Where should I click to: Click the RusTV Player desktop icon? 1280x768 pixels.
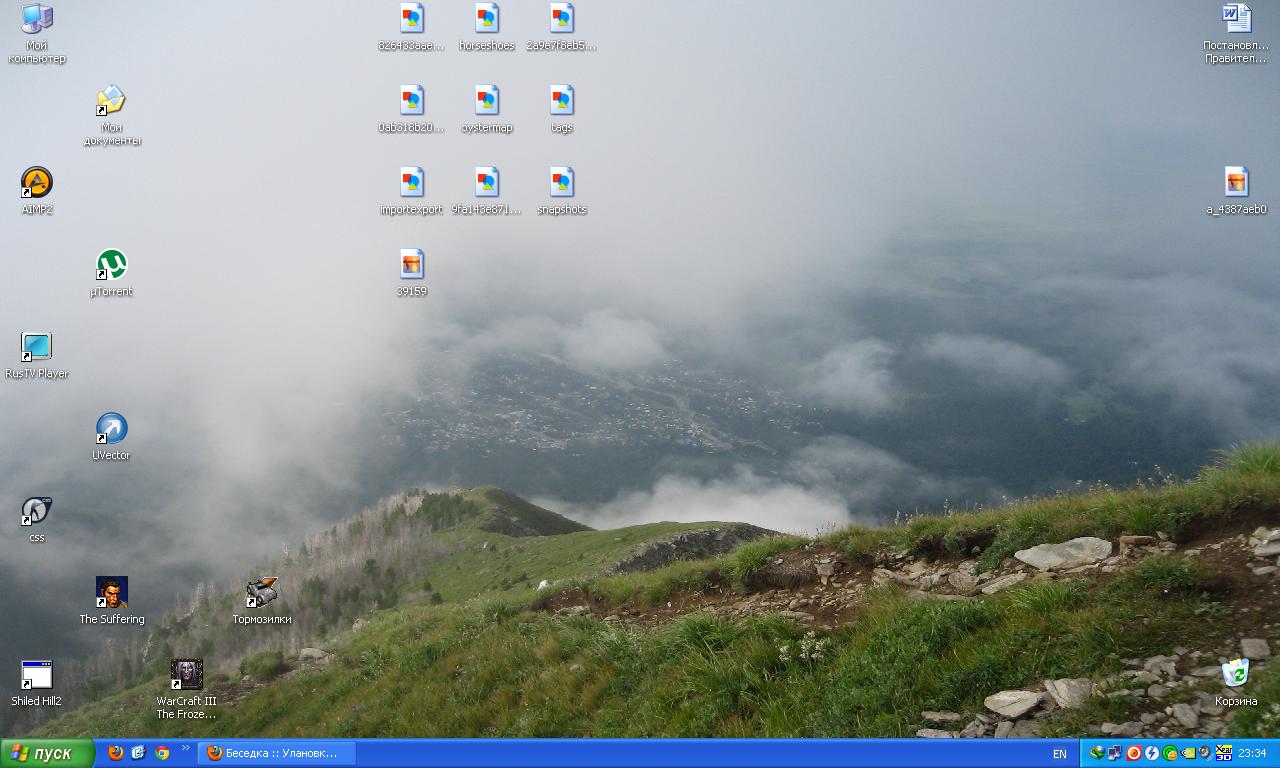point(37,347)
